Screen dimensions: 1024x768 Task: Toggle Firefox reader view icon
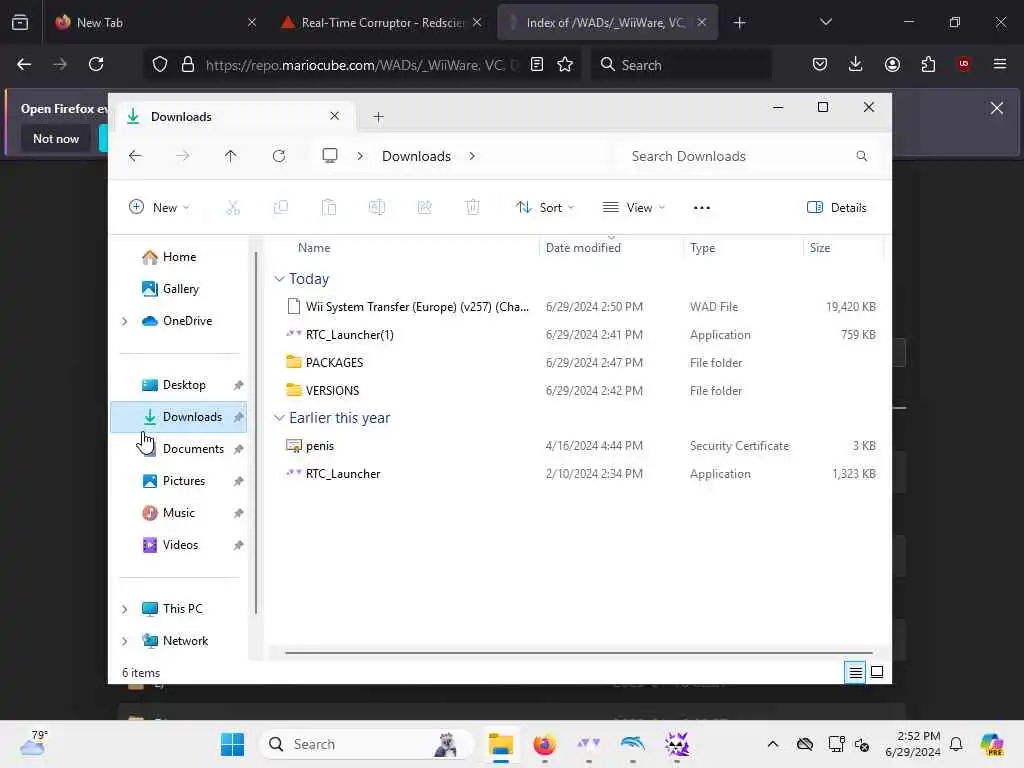[x=537, y=64]
